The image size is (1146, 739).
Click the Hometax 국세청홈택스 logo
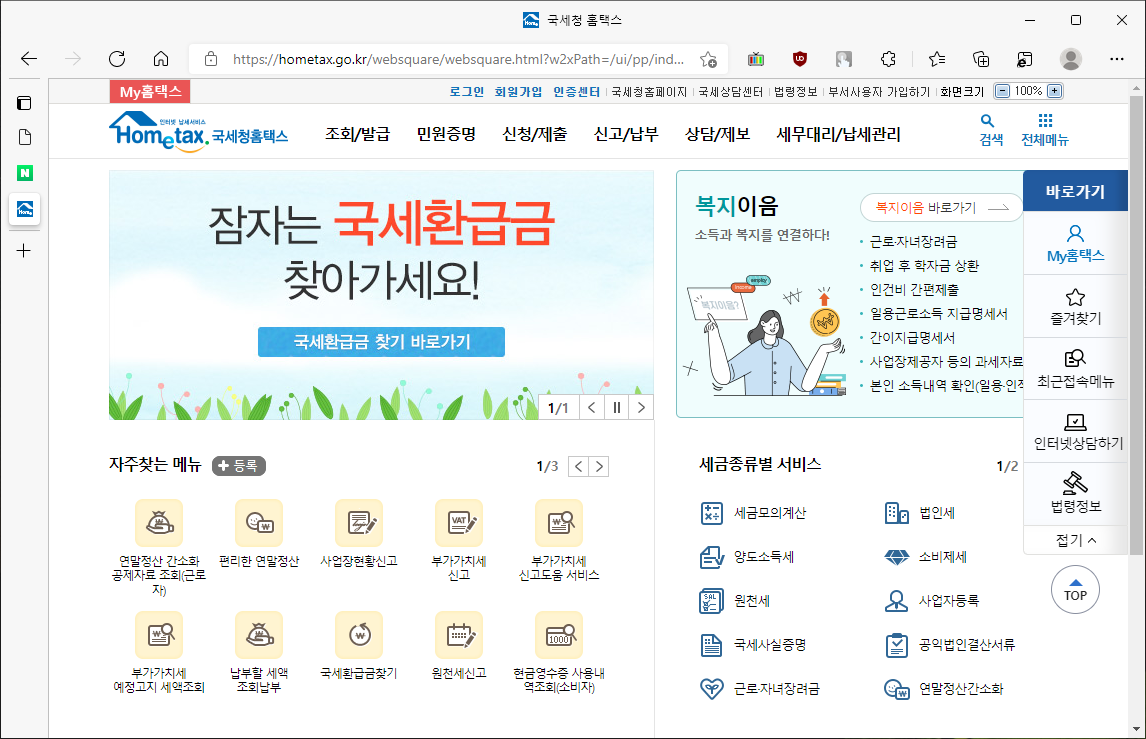[x=199, y=132]
